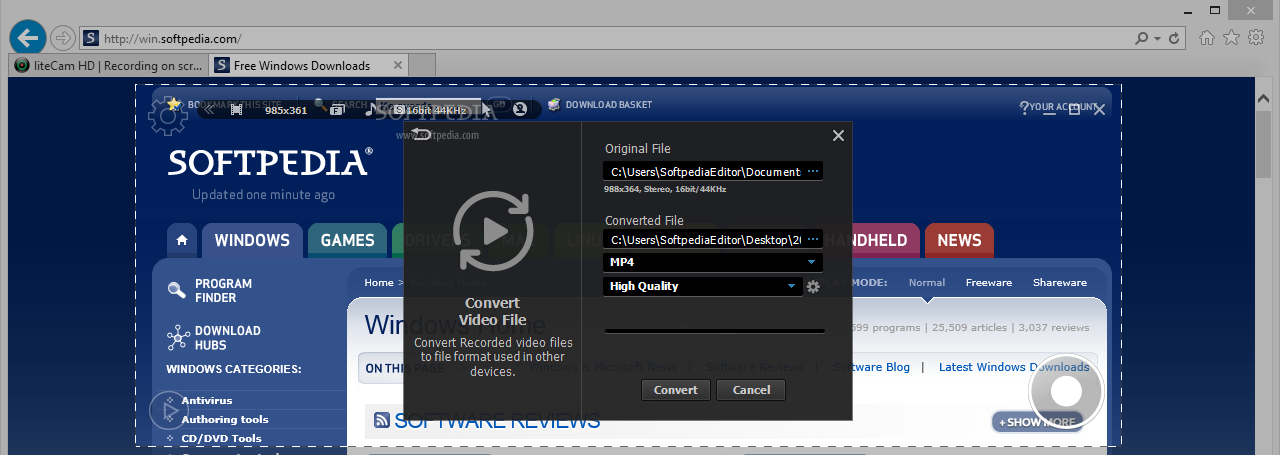Click the browser Forward arrow button

tap(63, 38)
